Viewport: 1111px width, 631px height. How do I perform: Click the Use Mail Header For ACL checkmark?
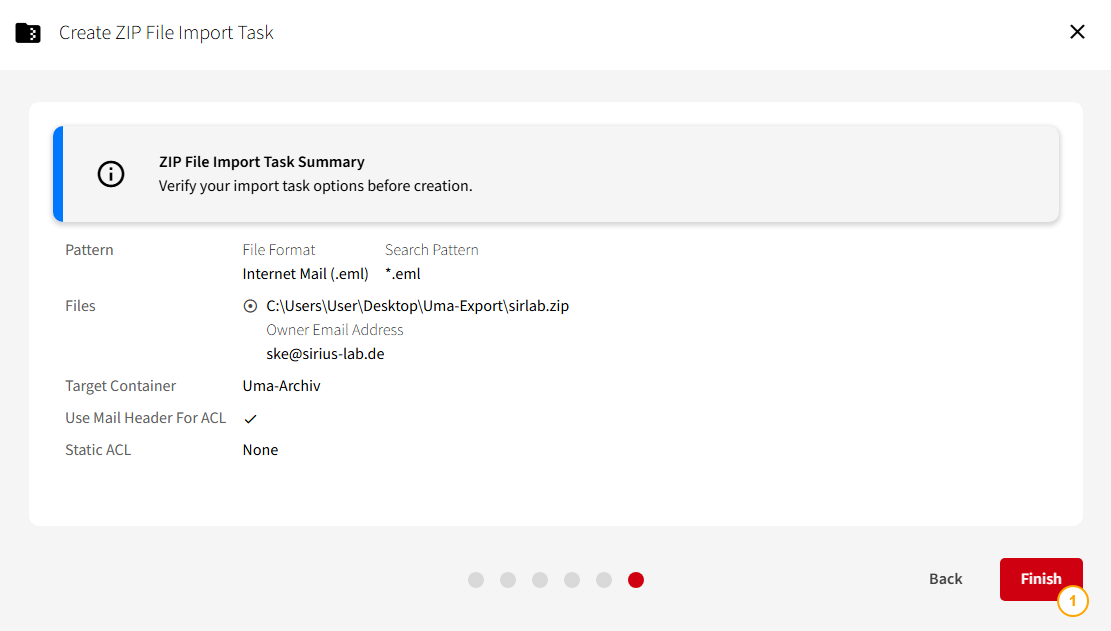250,419
